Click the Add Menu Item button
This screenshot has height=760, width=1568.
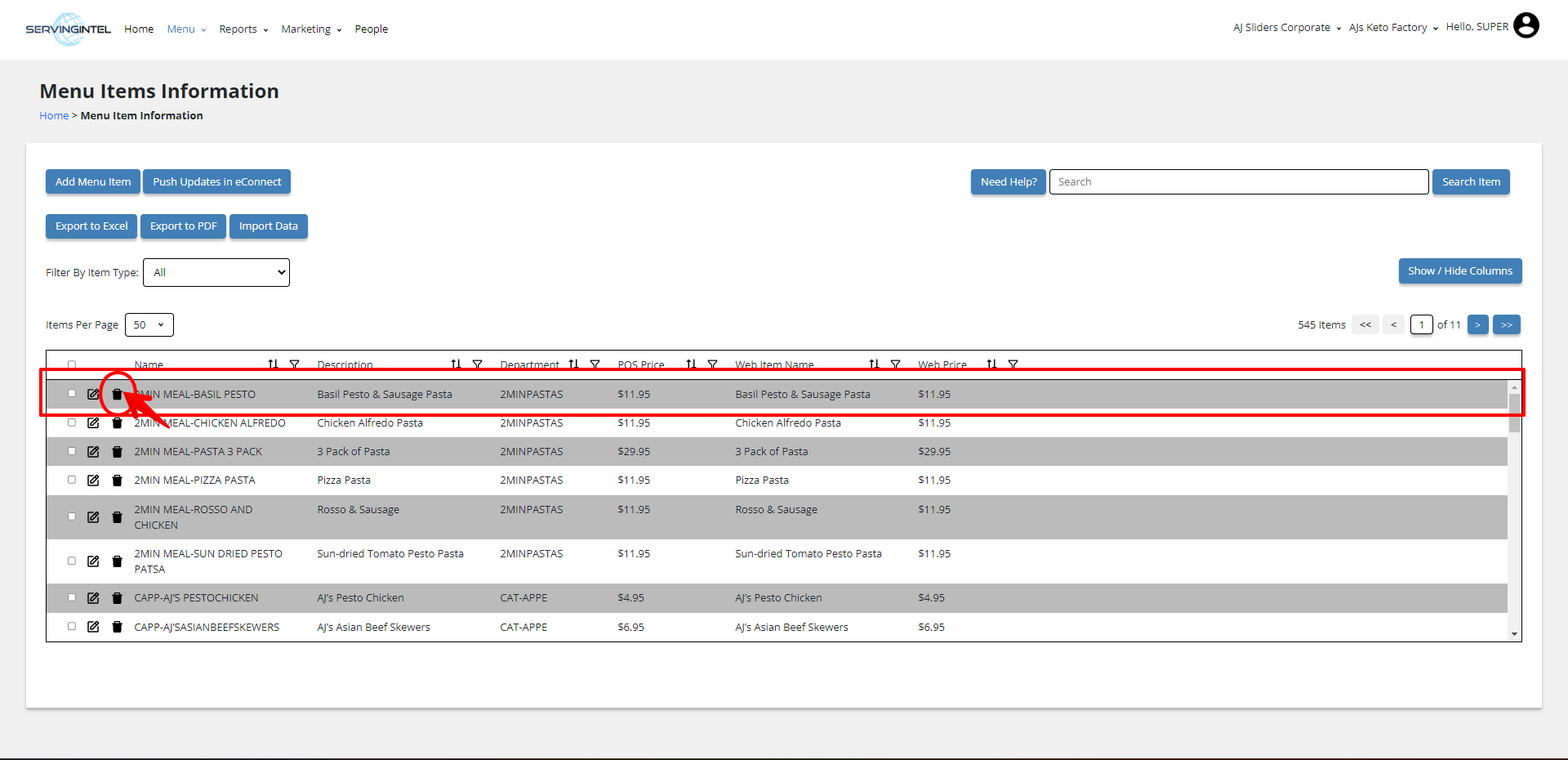[x=93, y=182]
